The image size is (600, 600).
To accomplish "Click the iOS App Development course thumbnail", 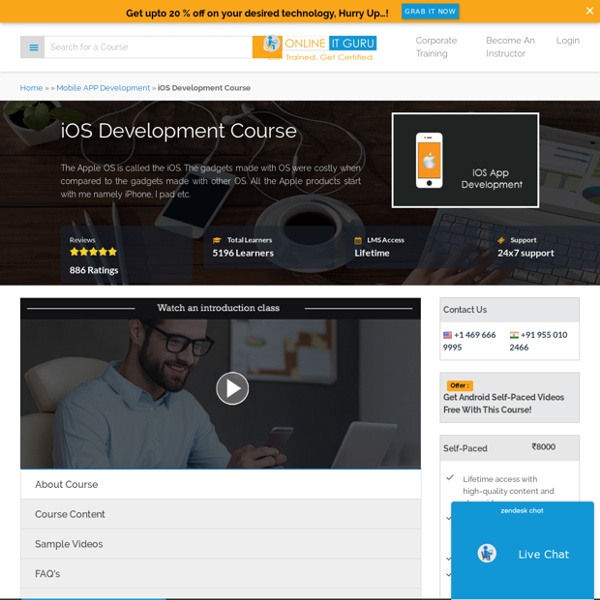I will pyautogui.click(x=465, y=160).
